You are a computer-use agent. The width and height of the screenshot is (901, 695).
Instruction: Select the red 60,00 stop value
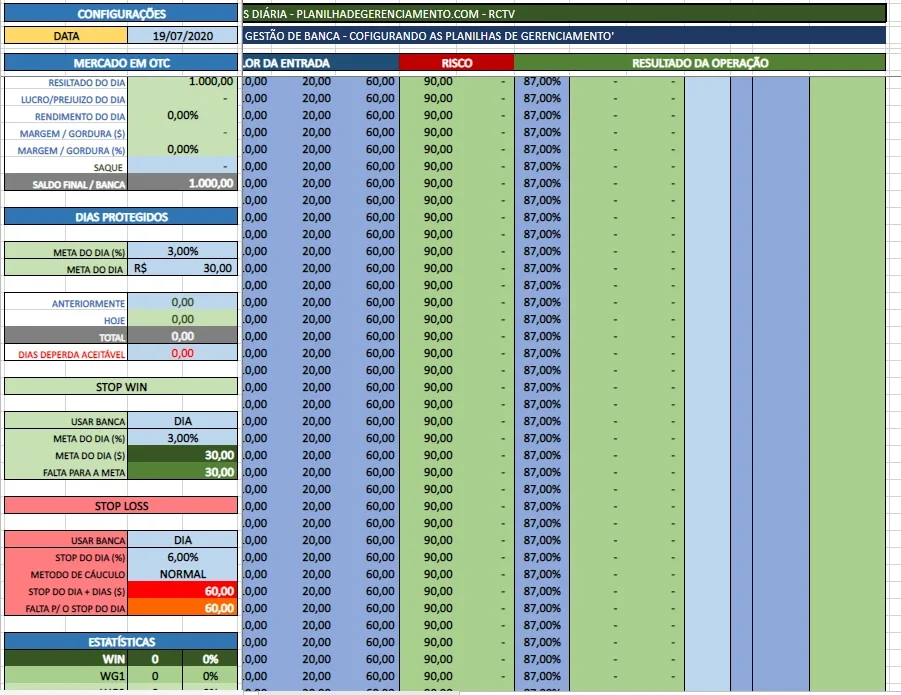(x=183, y=591)
